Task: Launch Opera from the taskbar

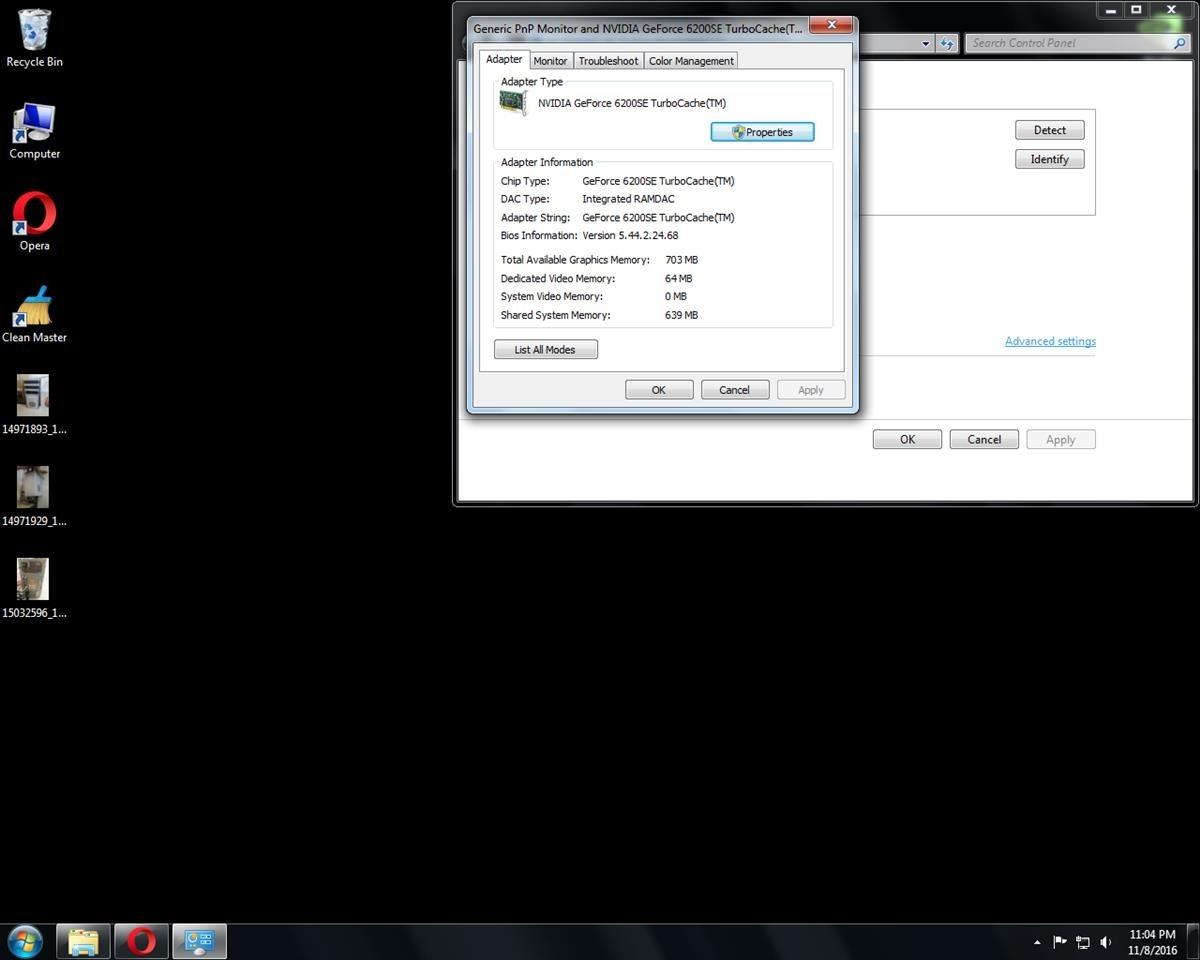Action: click(x=141, y=941)
